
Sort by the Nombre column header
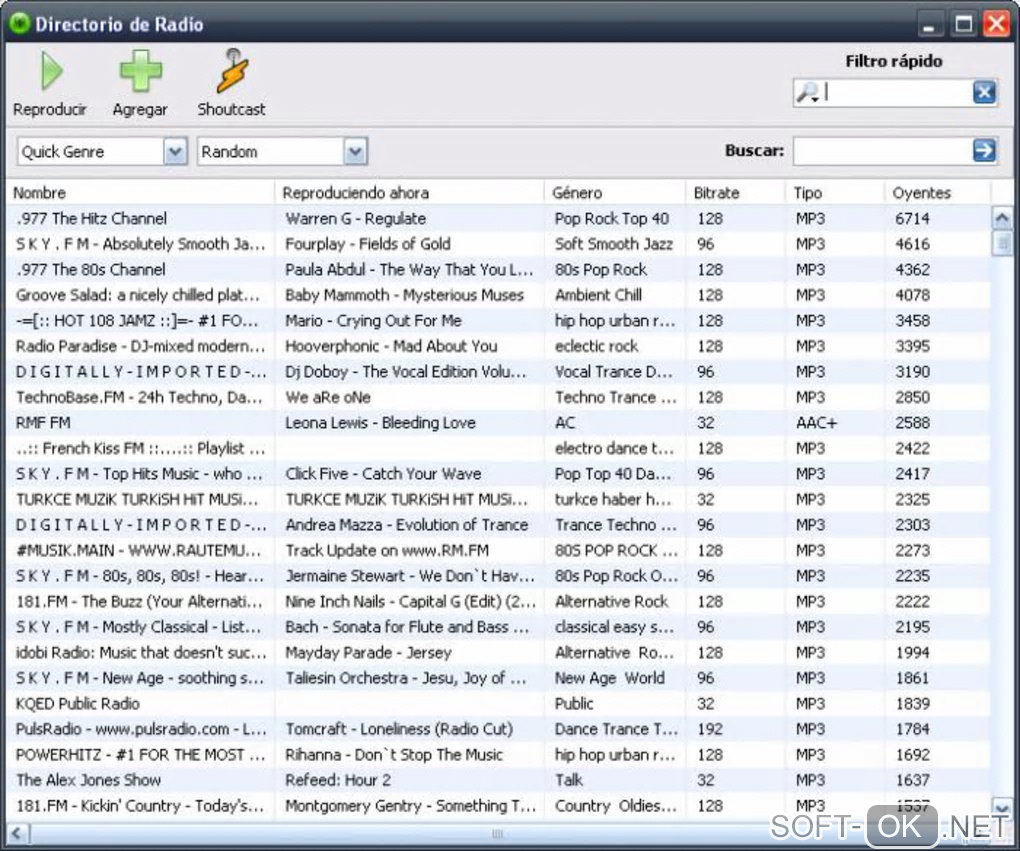(x=140, y=193)
